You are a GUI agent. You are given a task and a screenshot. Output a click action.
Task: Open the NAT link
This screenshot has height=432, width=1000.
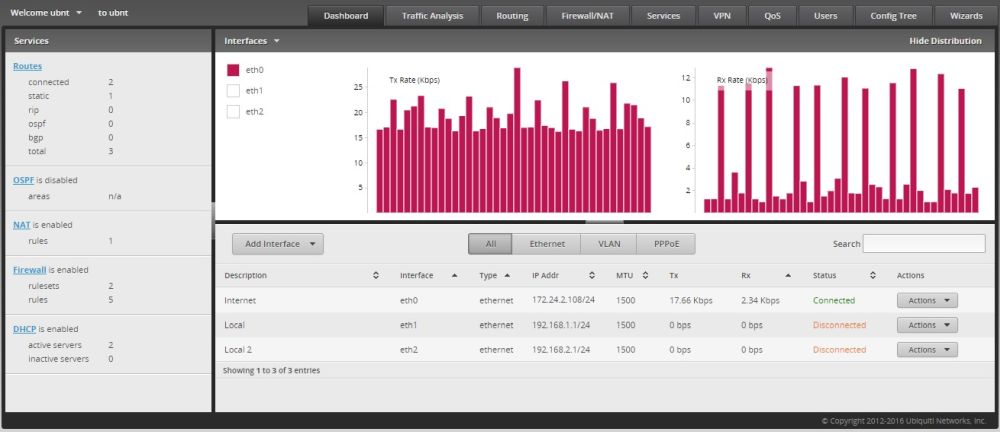point(22,225)
